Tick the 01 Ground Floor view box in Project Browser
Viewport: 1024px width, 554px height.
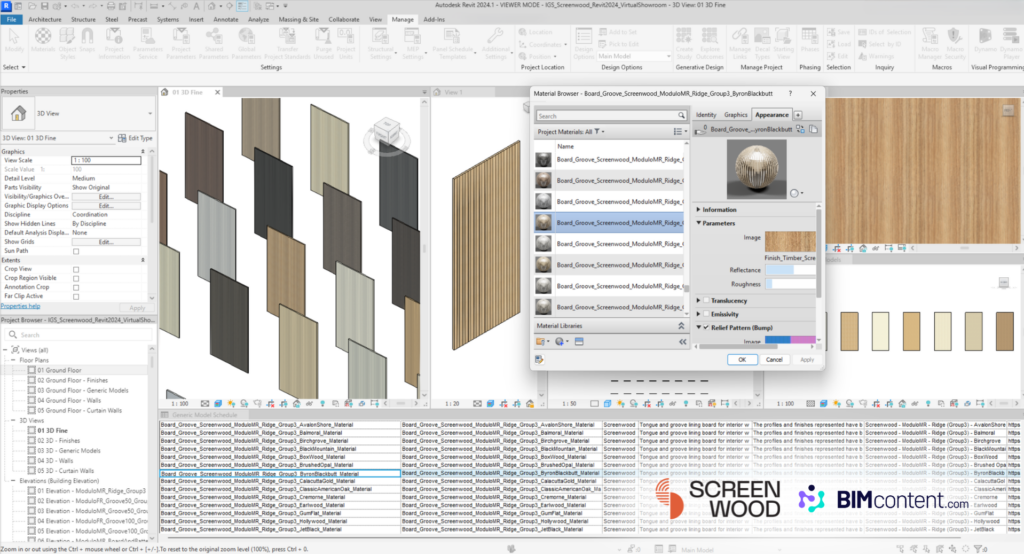[x=31, y=370]
